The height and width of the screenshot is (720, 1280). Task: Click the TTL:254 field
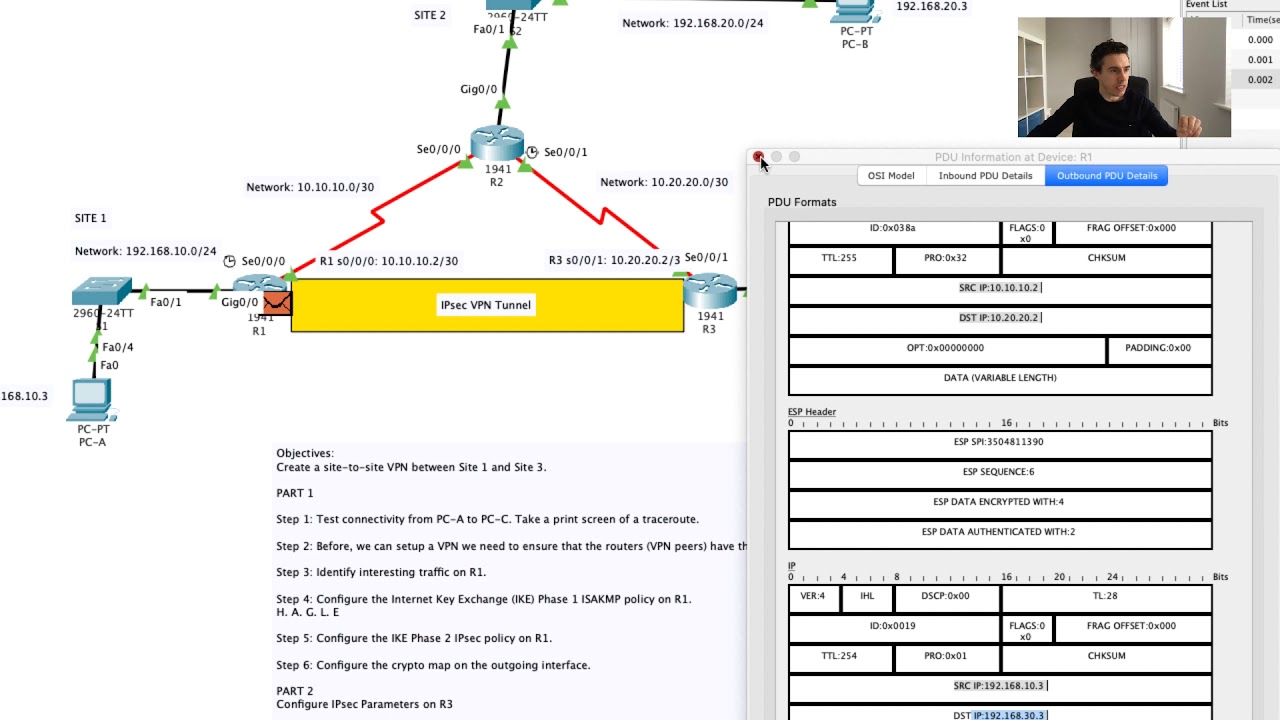click(x=841, y=656)
